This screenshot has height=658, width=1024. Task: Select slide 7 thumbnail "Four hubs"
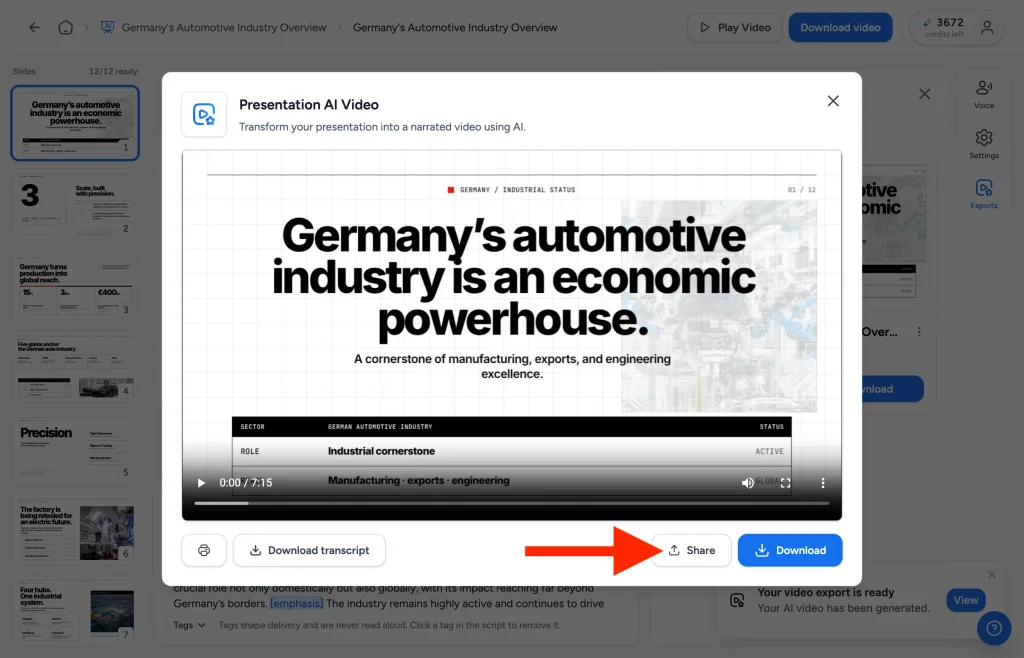[x=75, y=611]
